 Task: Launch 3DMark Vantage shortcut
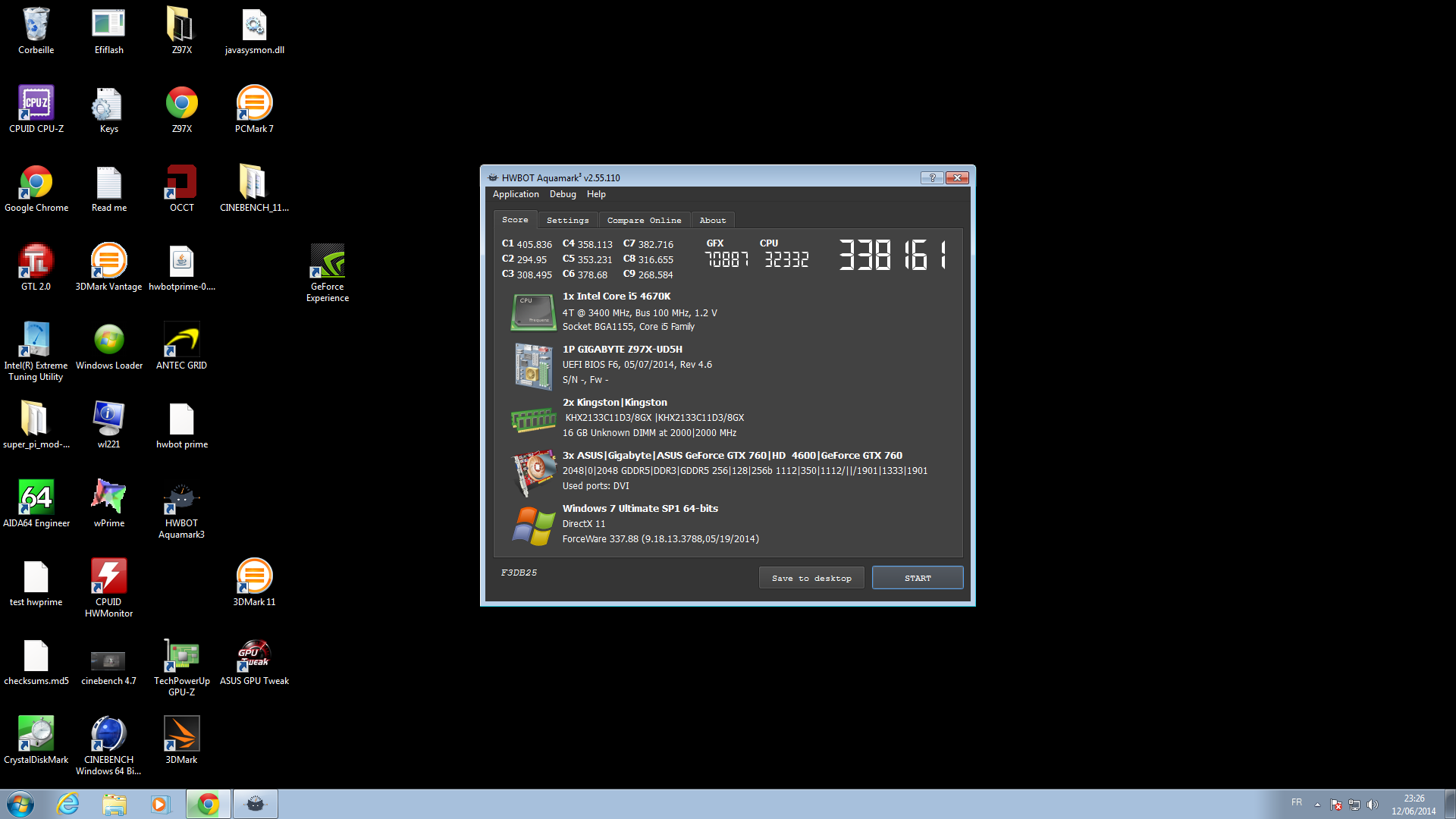click(x=108, y=267)
